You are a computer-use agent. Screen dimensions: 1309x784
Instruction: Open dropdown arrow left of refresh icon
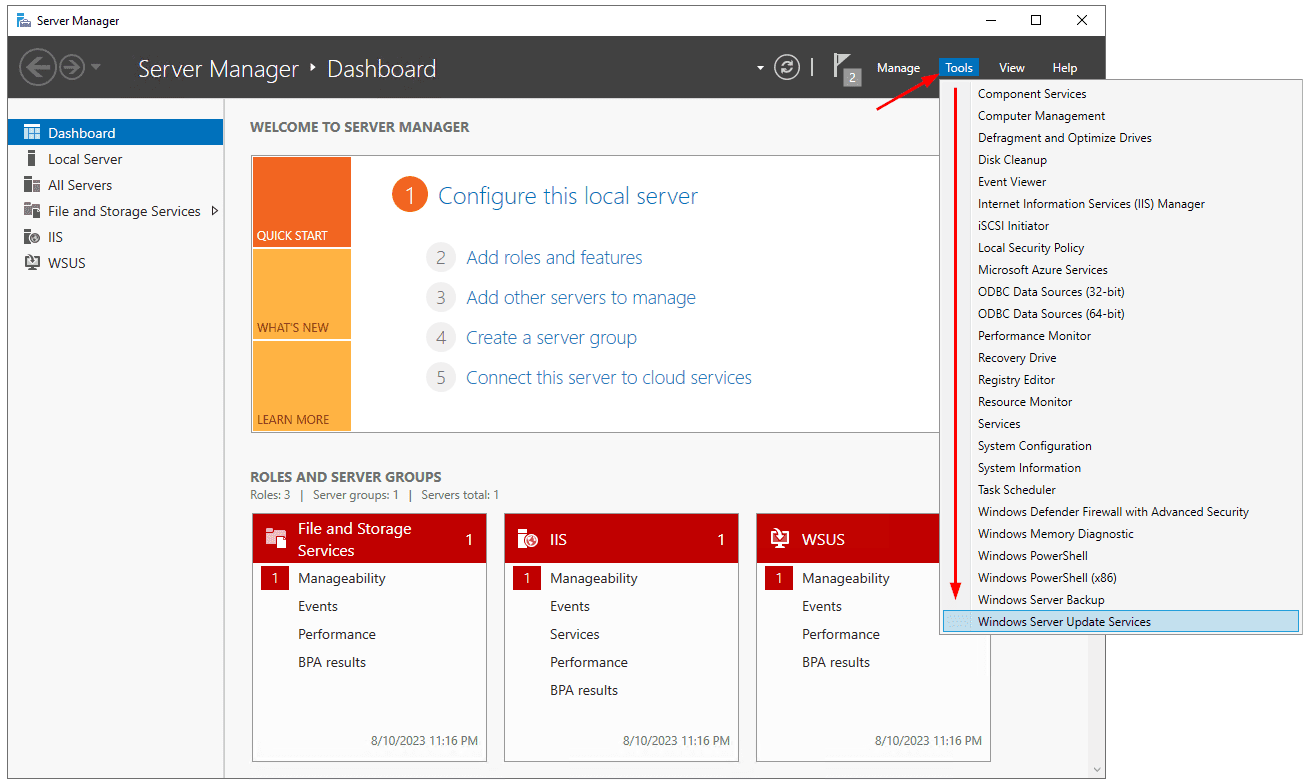pyautogui.click(x=760, y=68)
